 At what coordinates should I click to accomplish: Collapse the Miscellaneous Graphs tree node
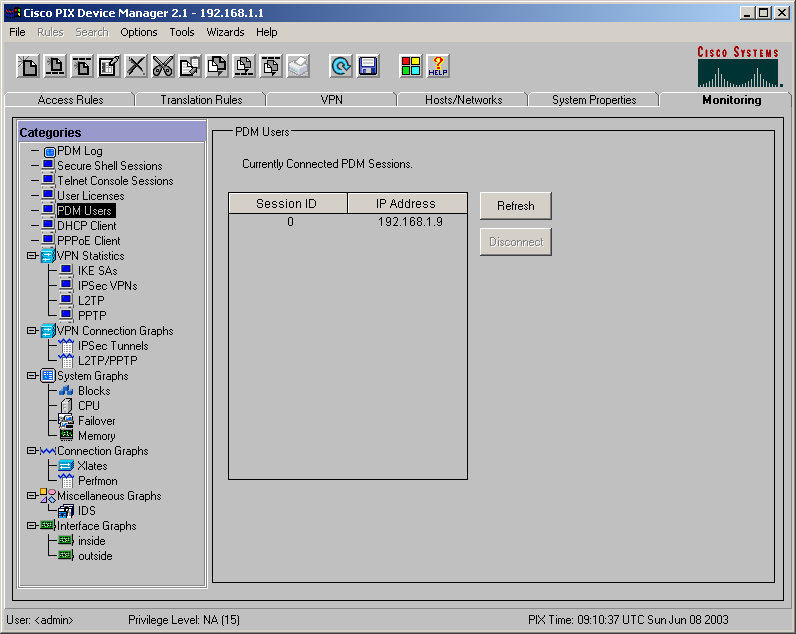point(32,495)
